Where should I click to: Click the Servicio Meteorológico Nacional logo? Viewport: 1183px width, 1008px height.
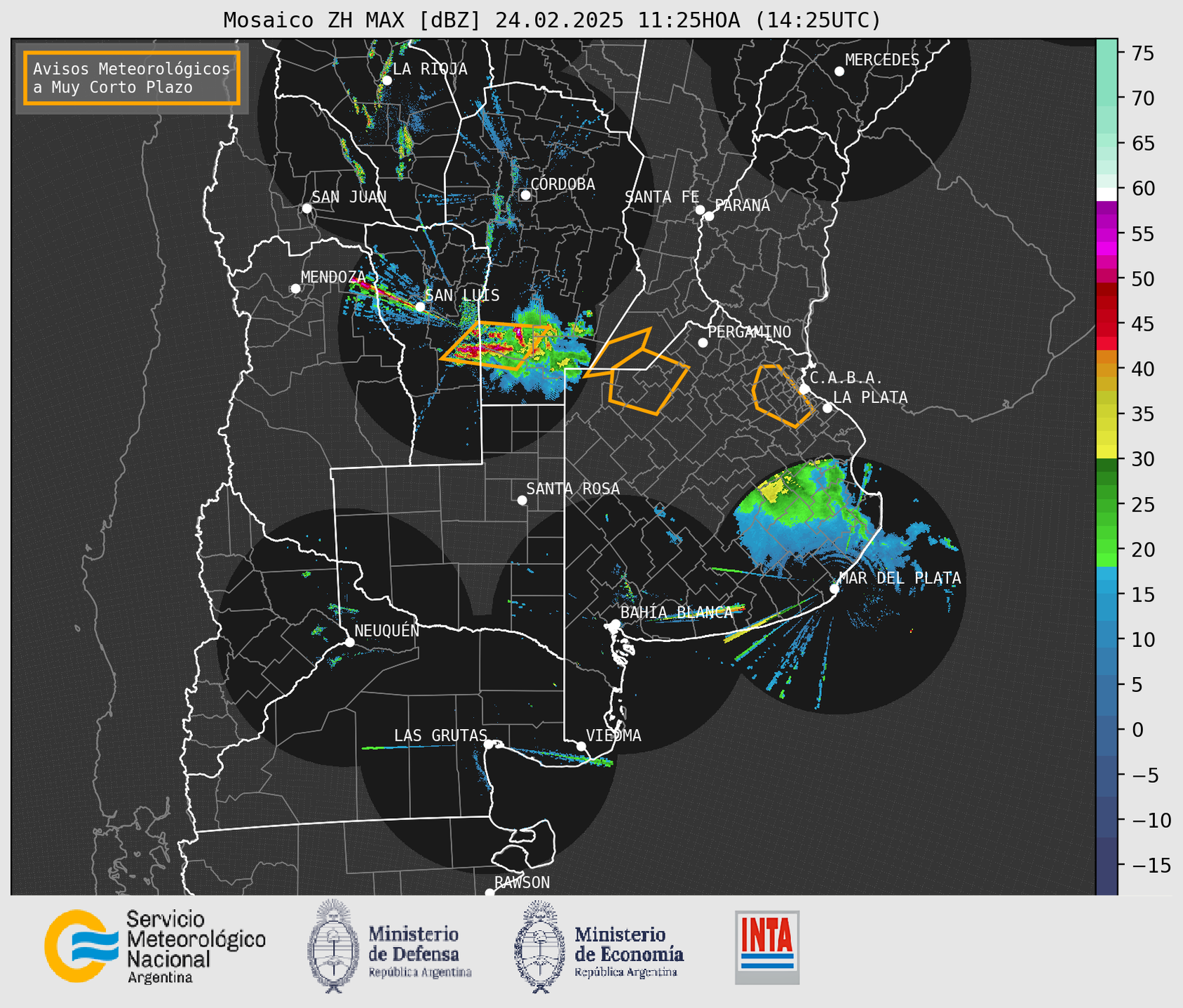coord(155,947)
